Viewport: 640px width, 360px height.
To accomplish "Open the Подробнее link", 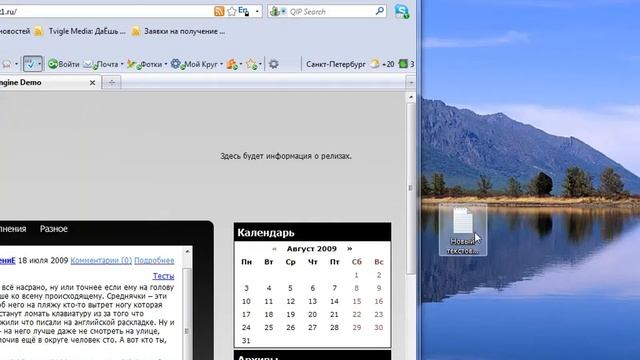I will 154,260.
